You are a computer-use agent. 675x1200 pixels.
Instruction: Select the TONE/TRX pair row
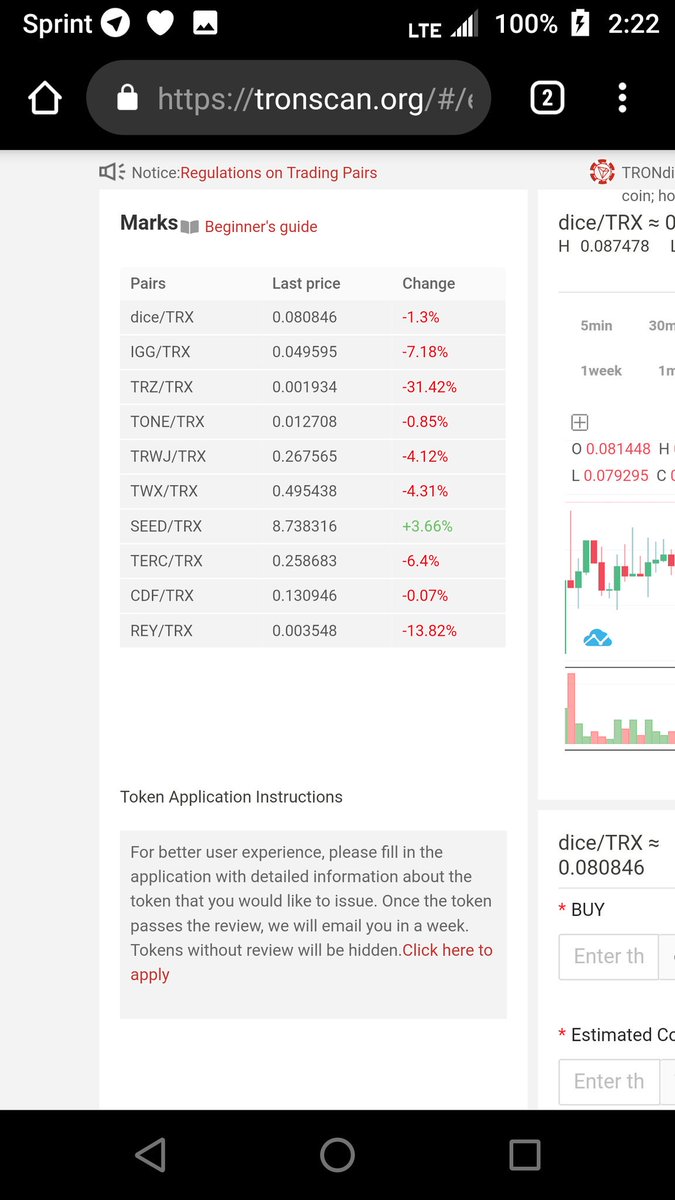(x=312, y=422)
